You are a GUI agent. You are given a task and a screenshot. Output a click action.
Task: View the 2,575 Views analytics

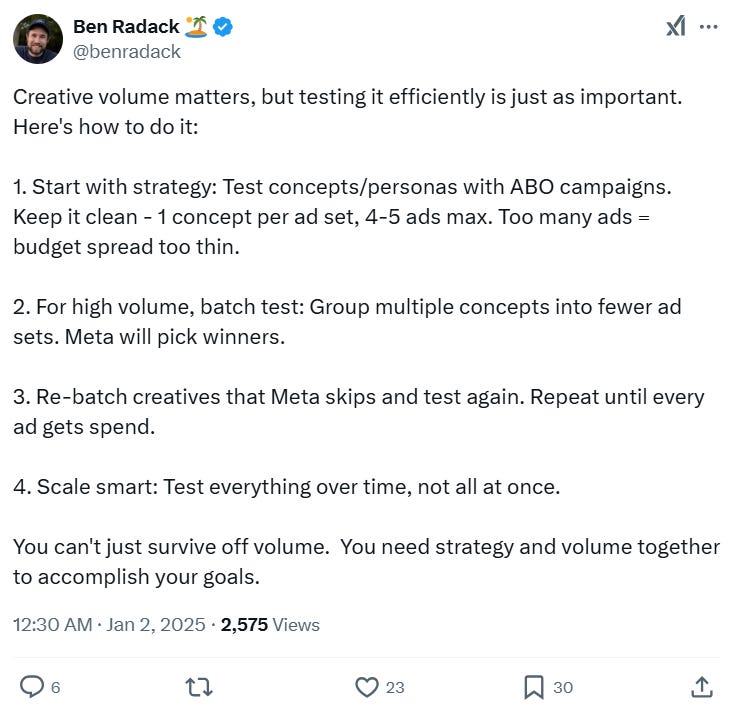pyautogui.click(x=270, y=625)
